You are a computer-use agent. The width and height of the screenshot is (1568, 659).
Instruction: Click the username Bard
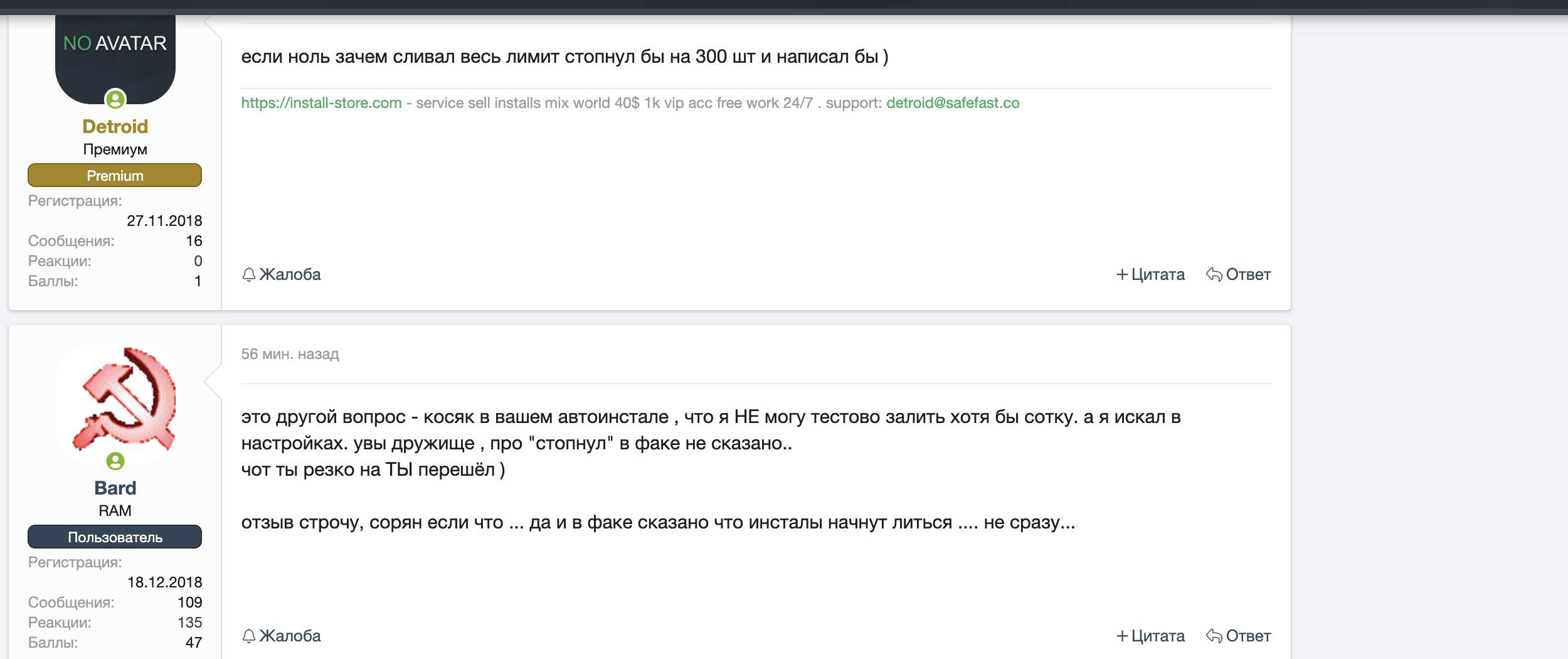115,488
